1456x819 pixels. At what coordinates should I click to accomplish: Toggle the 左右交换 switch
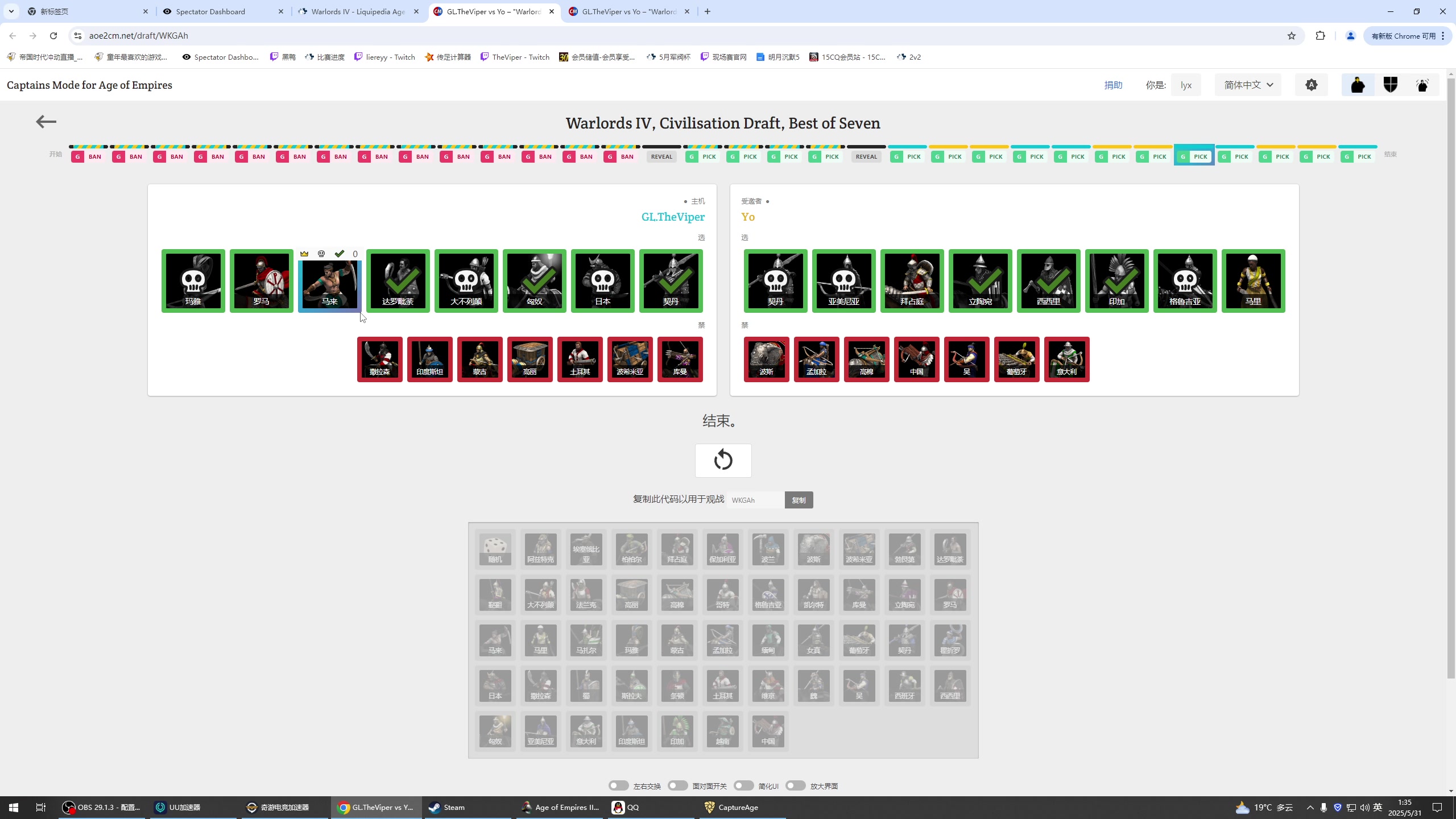[x=618, y=785]
